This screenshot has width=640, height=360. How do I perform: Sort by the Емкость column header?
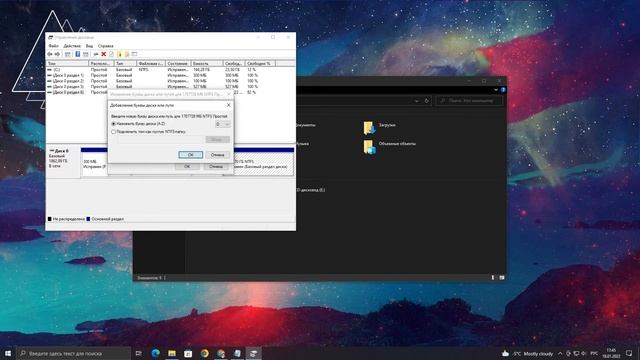(x=207, y=64)
